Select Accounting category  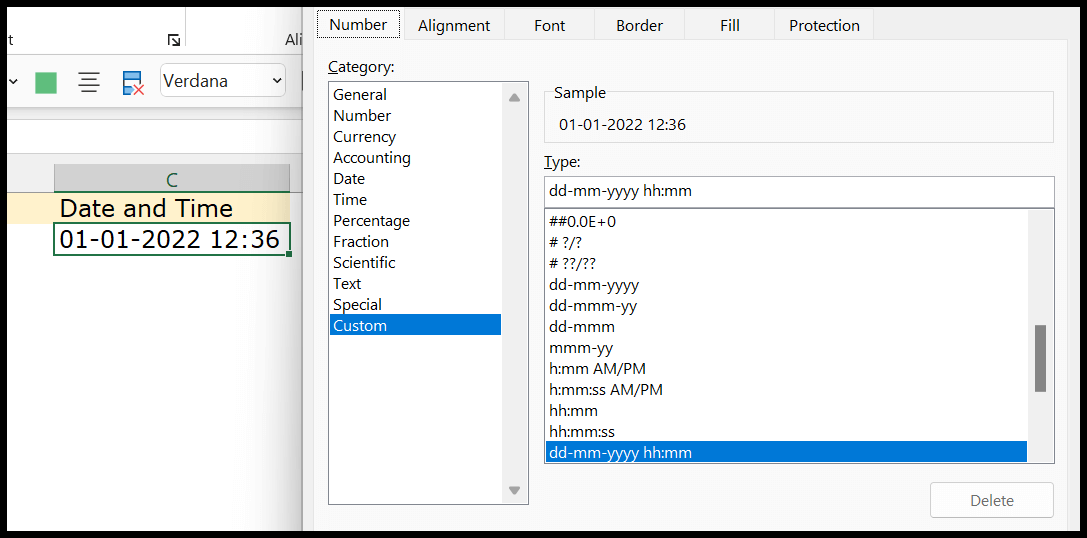(x=415, y=157)
